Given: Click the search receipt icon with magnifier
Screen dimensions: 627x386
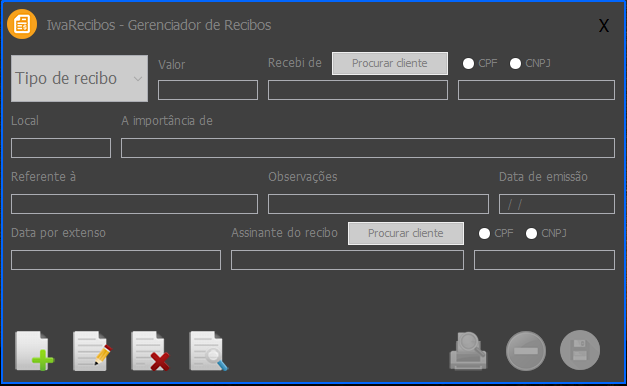Looking at the screenshot, I should point(208,351).
